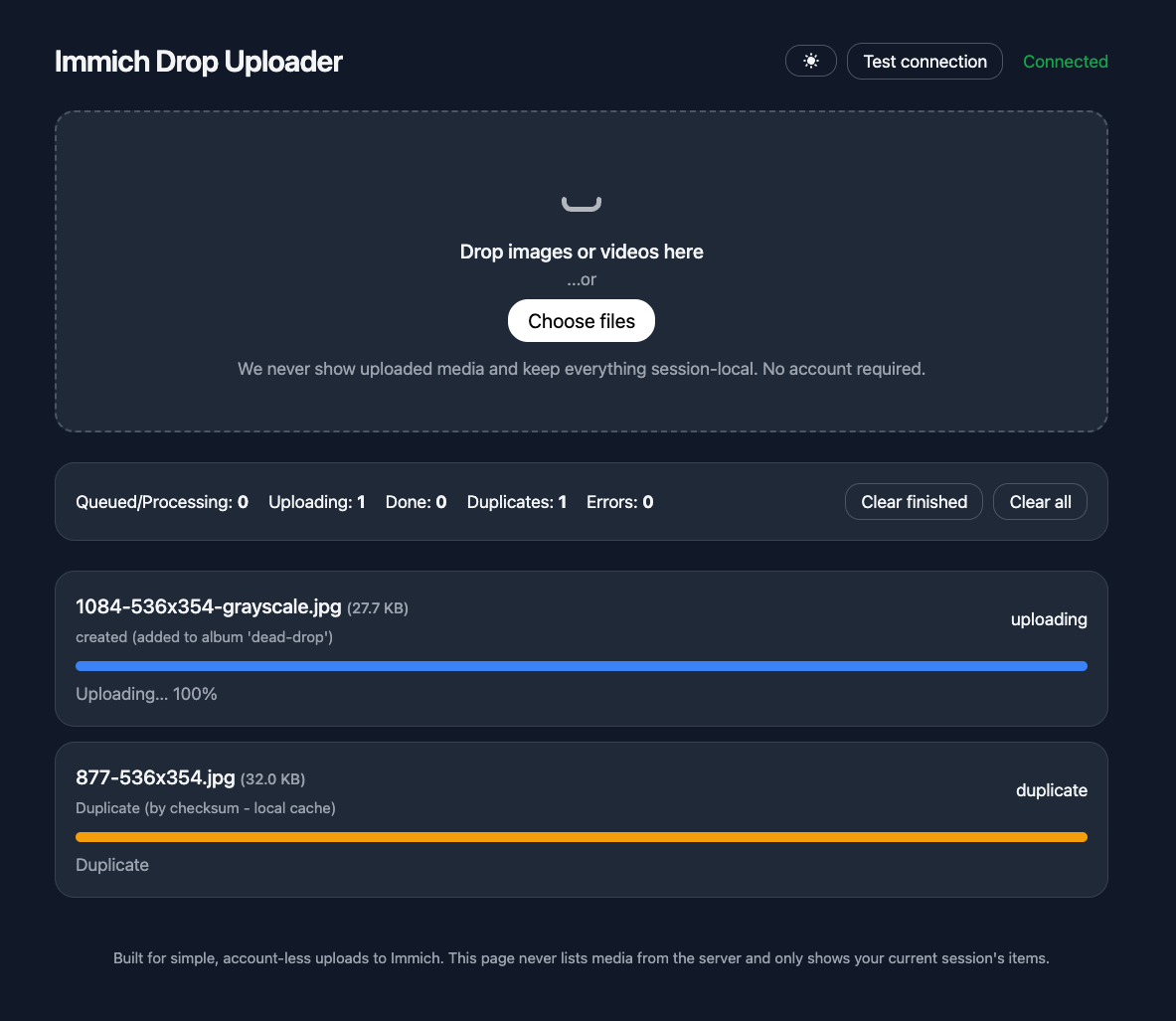Click the folder drop zone icon
1176x1021 pixels.
[x=582, y=201]
